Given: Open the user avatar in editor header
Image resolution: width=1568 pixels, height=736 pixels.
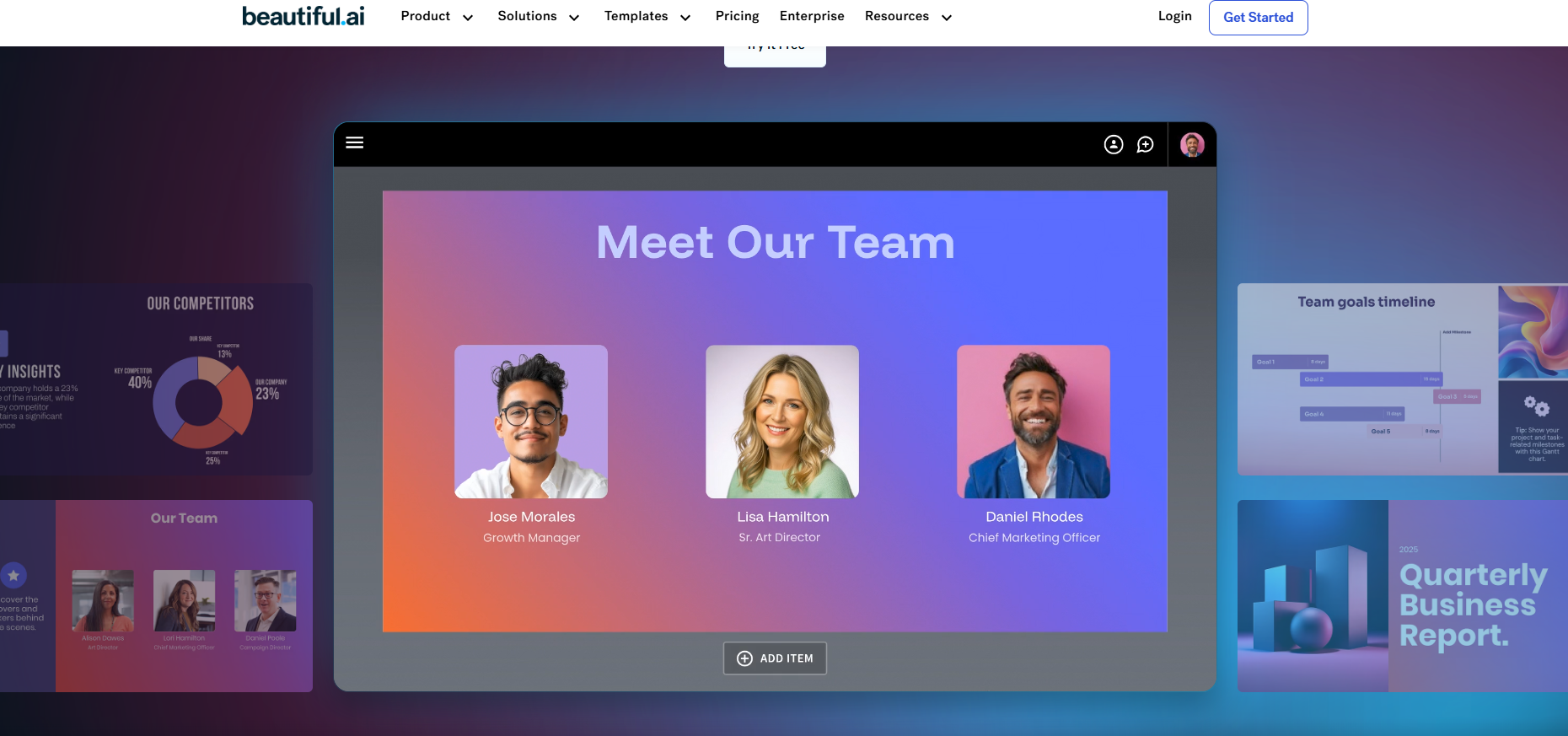Looking at the screenshot, I should [1192, 145].
